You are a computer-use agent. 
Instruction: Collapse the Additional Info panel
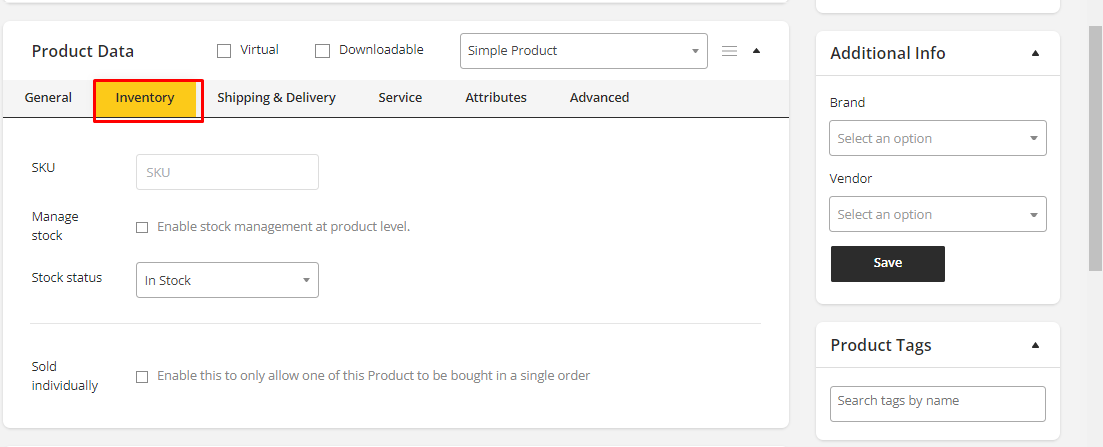pos(1035,53)
